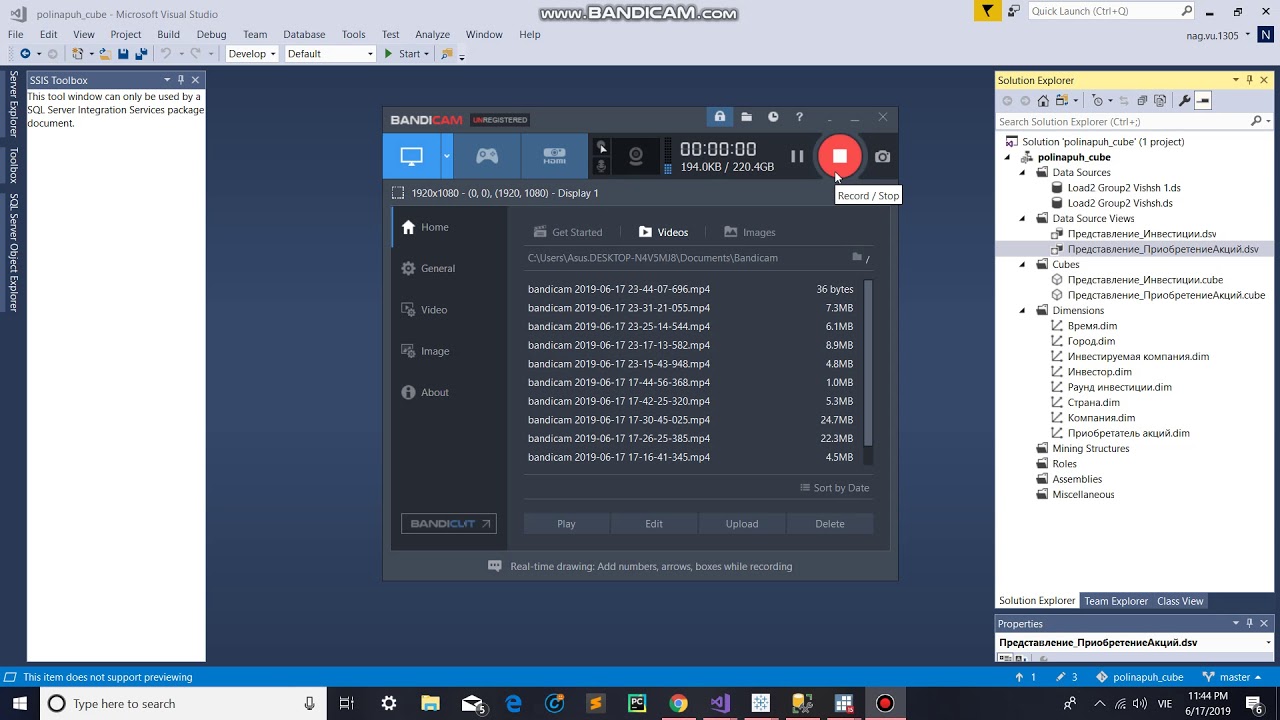Open screen recording mode dropdown arrow
The width and height of the screenshot is (1280, 720).
(x=447, y=156)
